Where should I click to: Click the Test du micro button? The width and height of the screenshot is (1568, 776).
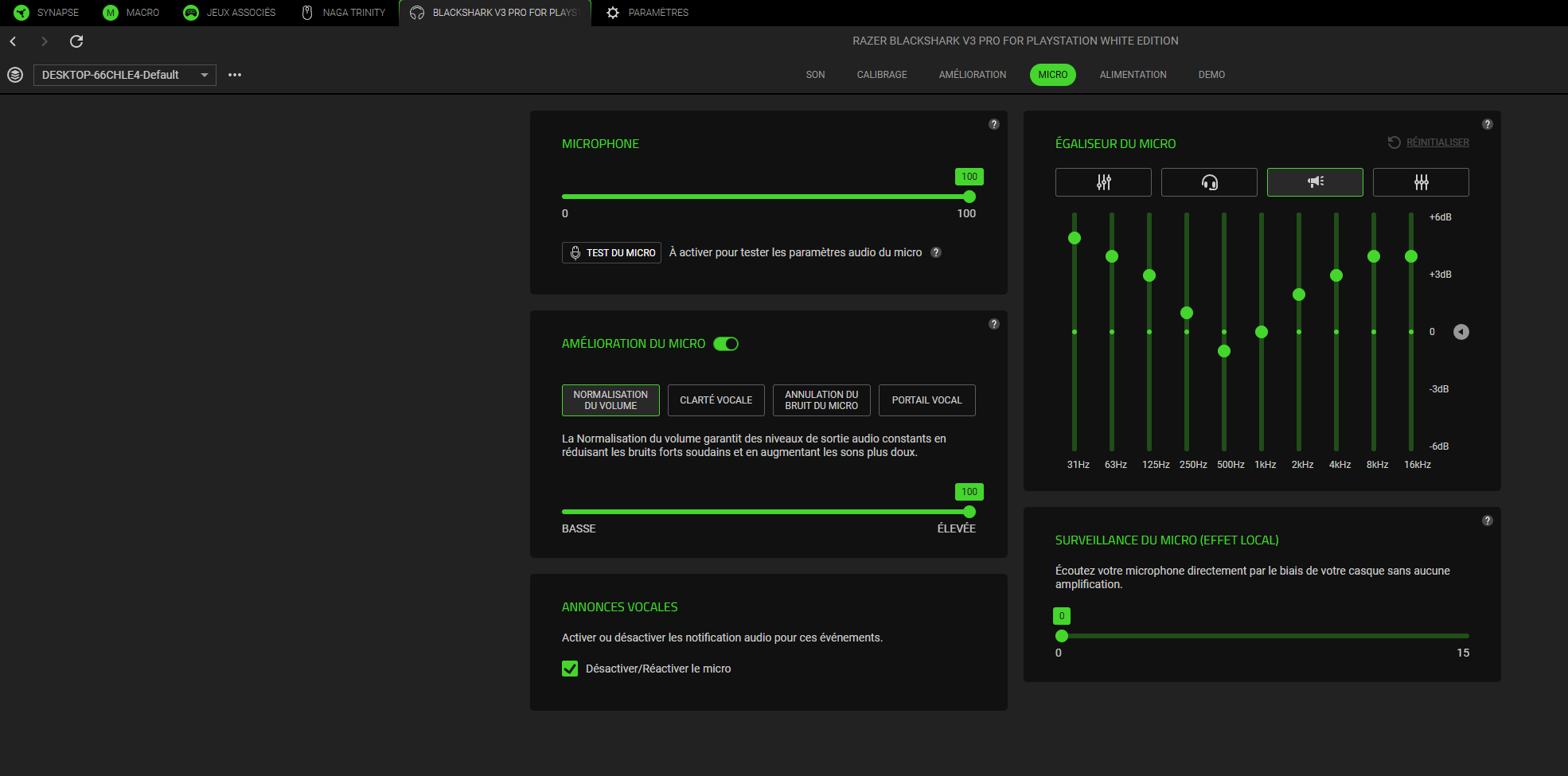611,253
